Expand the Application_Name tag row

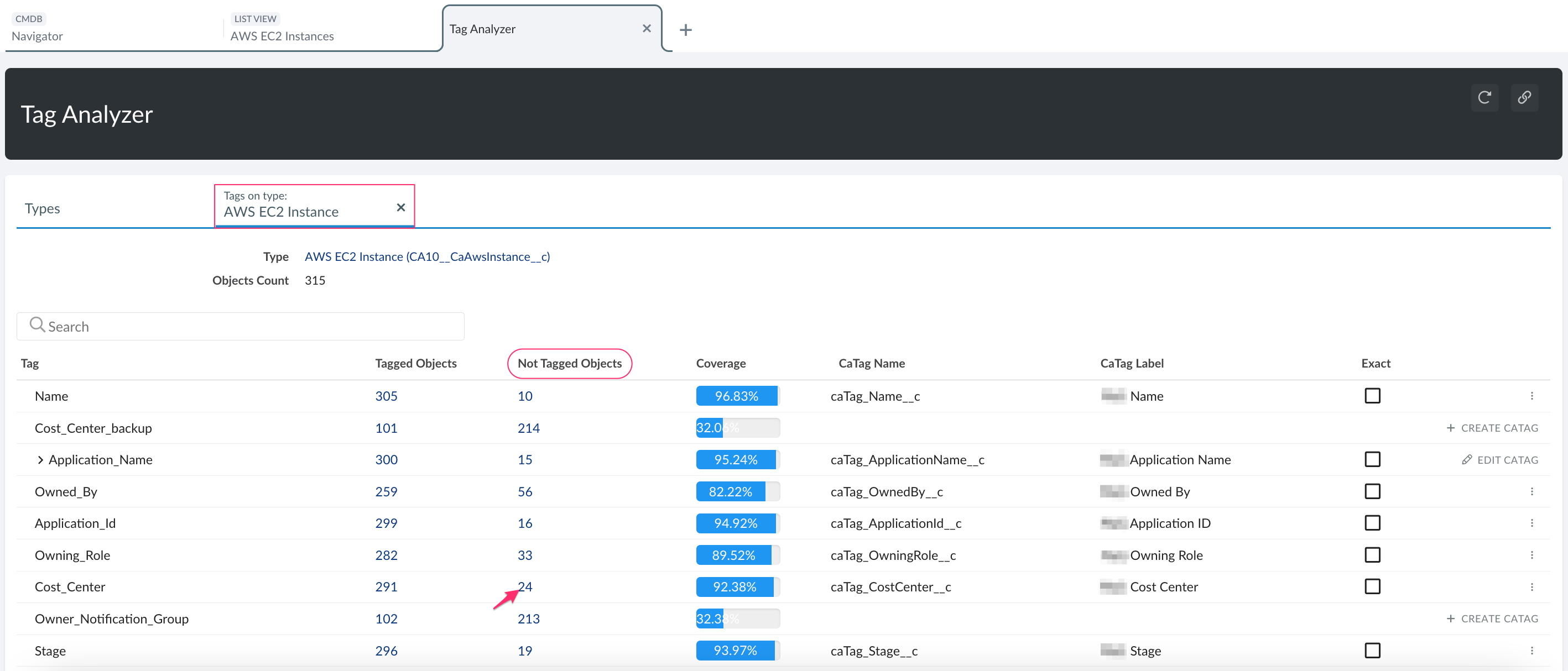click(40, 459)
